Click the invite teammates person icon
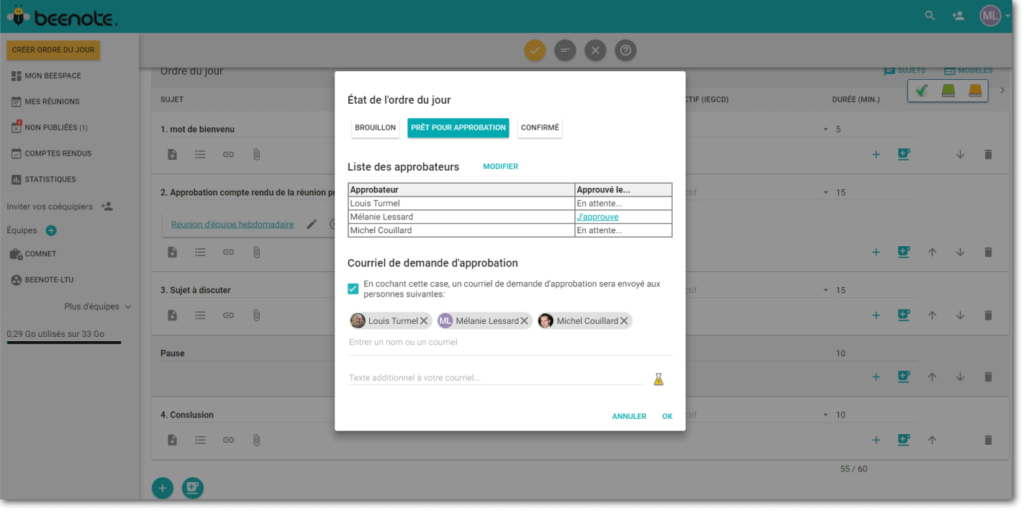Screen dimensions: 1024x519 [x=107, y=206]
